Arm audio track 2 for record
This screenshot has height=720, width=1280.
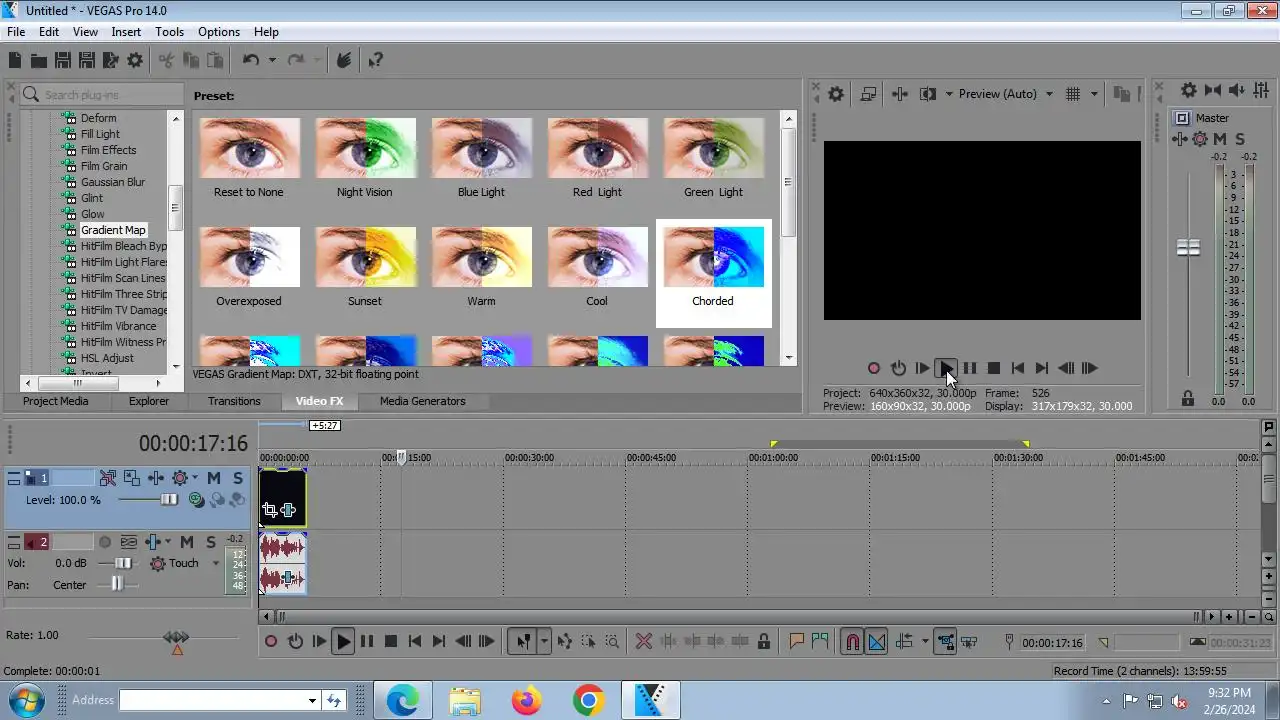coord(104,542)
